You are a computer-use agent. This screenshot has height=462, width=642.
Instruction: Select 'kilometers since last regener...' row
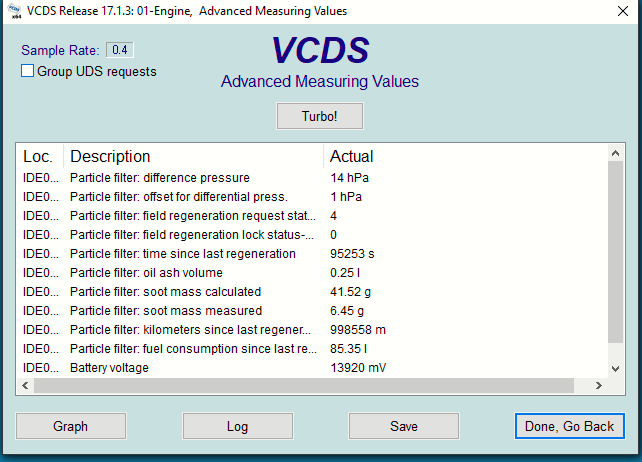pos(313,330)
